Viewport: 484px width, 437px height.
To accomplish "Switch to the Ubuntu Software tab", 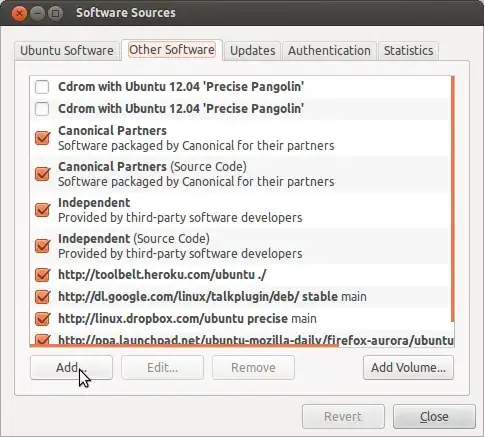I will (67, 51).
